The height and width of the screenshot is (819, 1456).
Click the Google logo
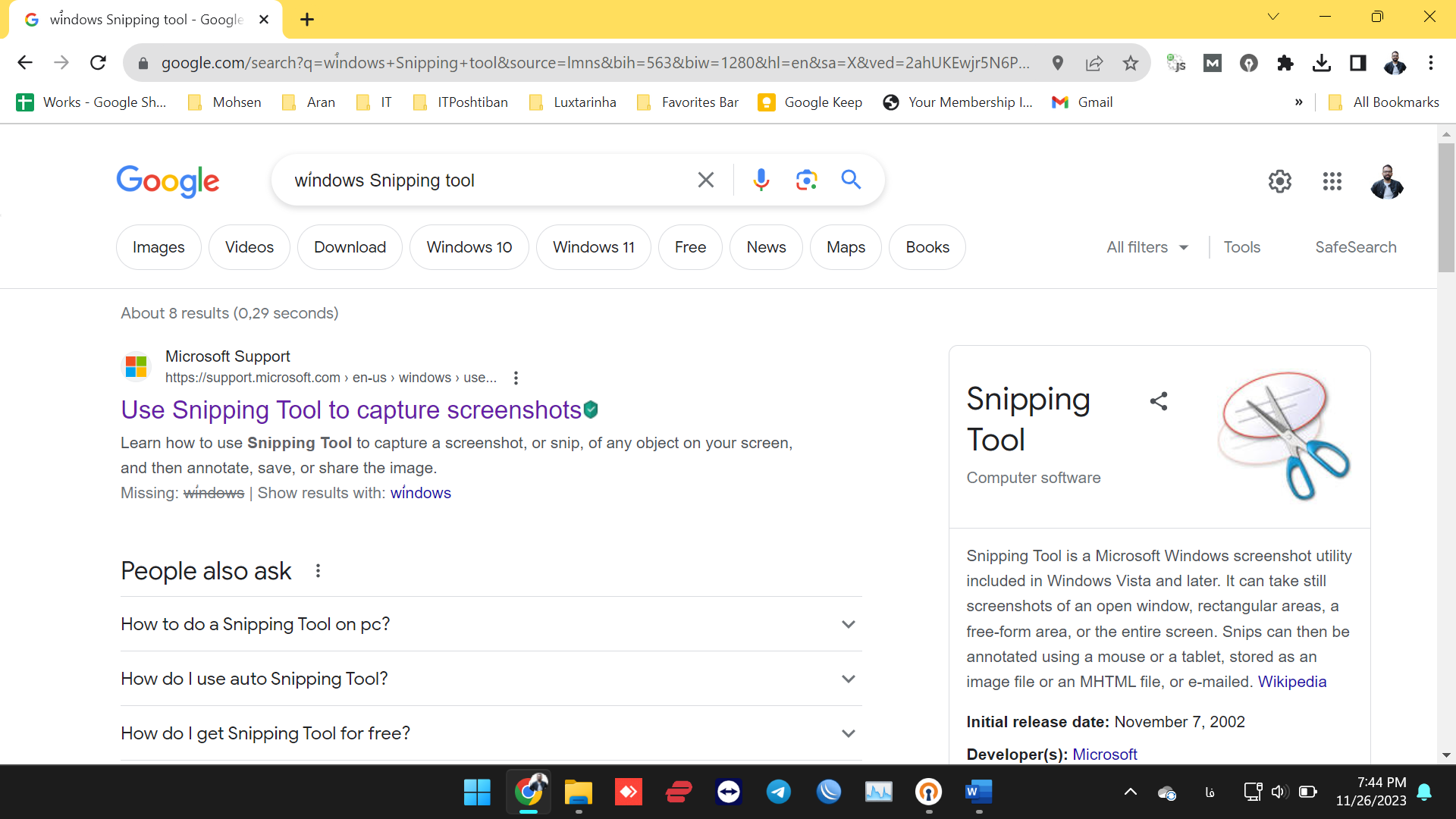[x=168, y=181]
